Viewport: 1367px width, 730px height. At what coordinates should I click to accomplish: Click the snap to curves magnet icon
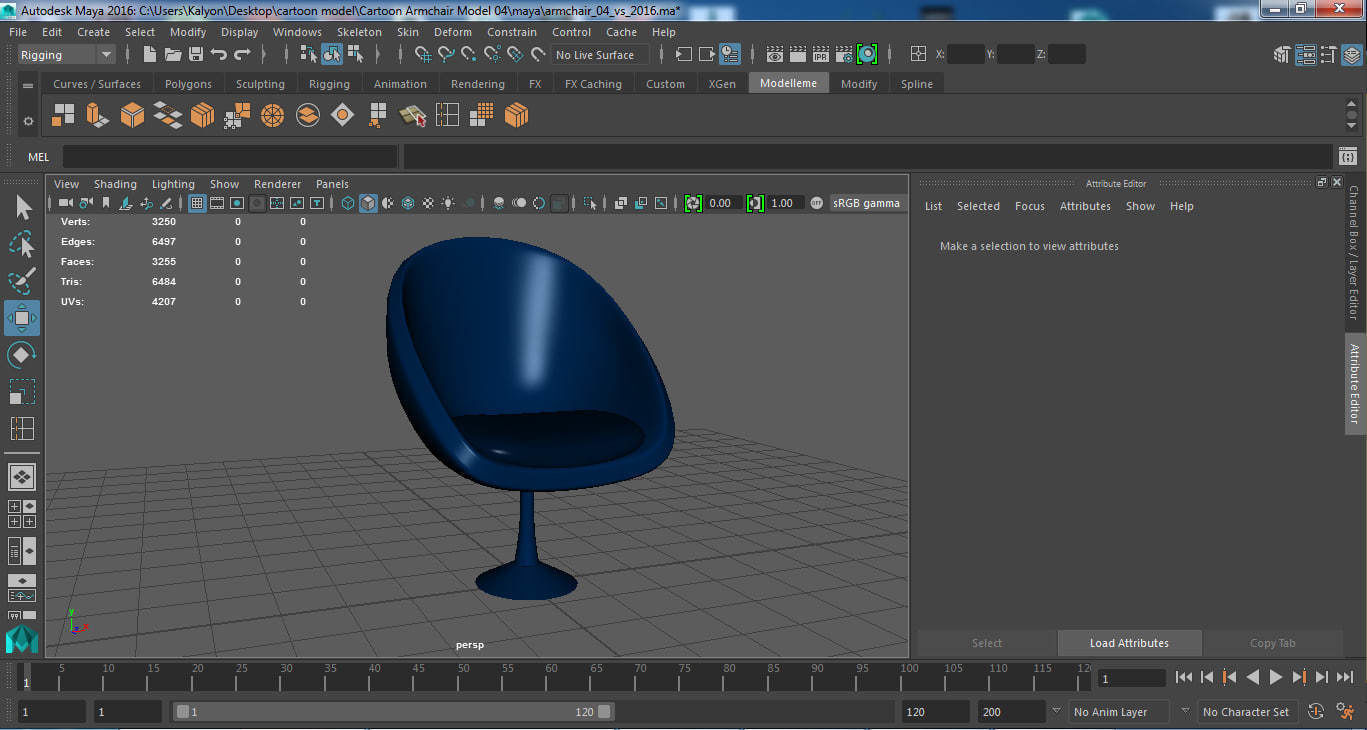click(x=448, y=54)
